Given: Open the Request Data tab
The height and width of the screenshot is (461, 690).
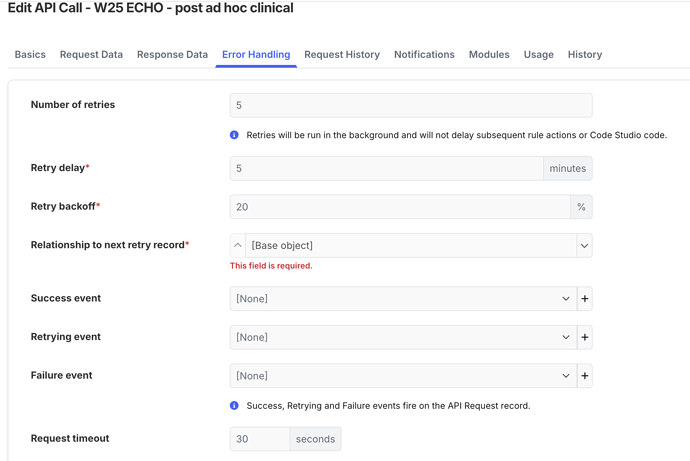Looking at the screenshot, I should pyautogui.click(x=91, y=55).
